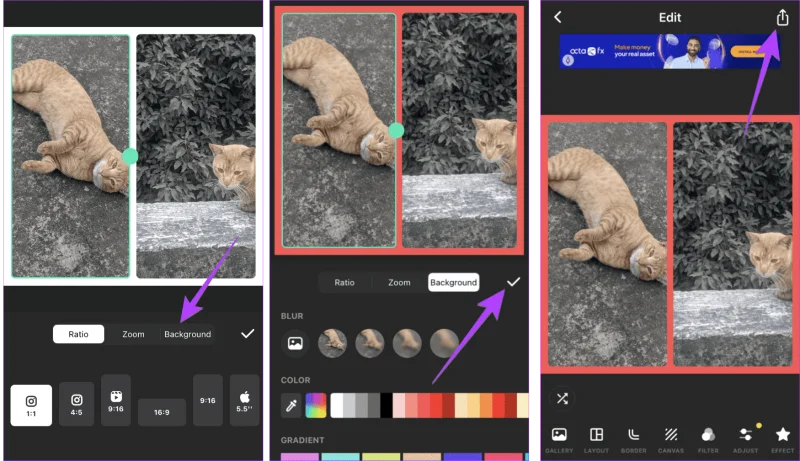The image size is (800, 461).
Task: Choose the pale pink color swatch
Action: (x=399, y=405)
